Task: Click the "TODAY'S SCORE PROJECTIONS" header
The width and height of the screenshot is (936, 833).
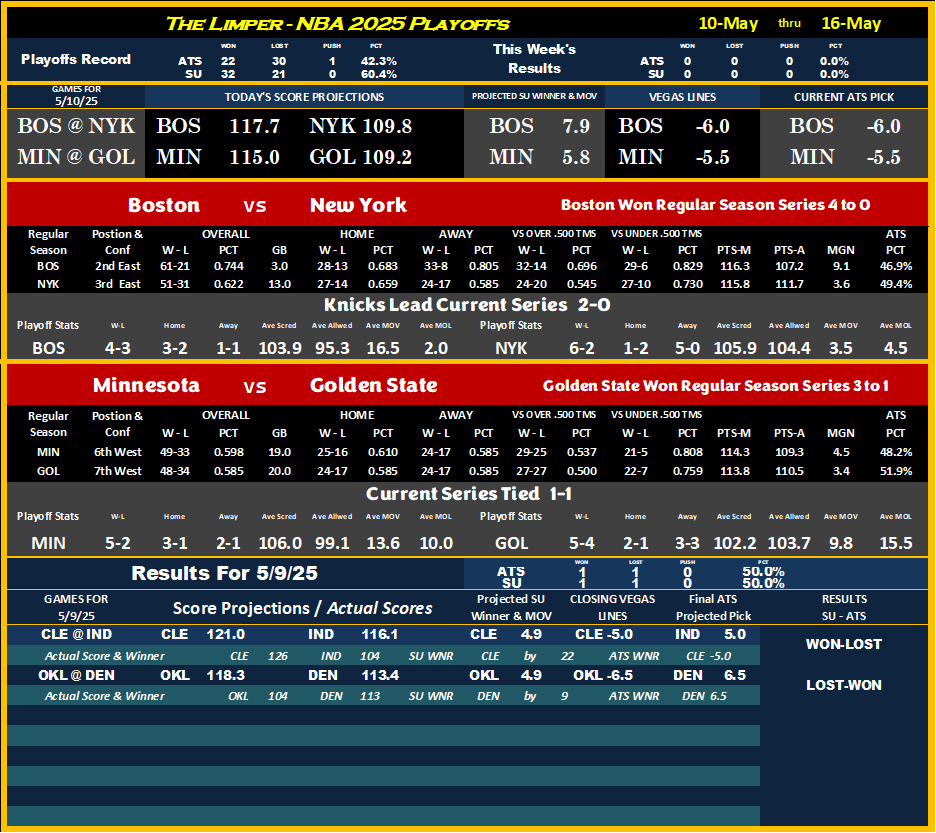Action: pos(304,97)
